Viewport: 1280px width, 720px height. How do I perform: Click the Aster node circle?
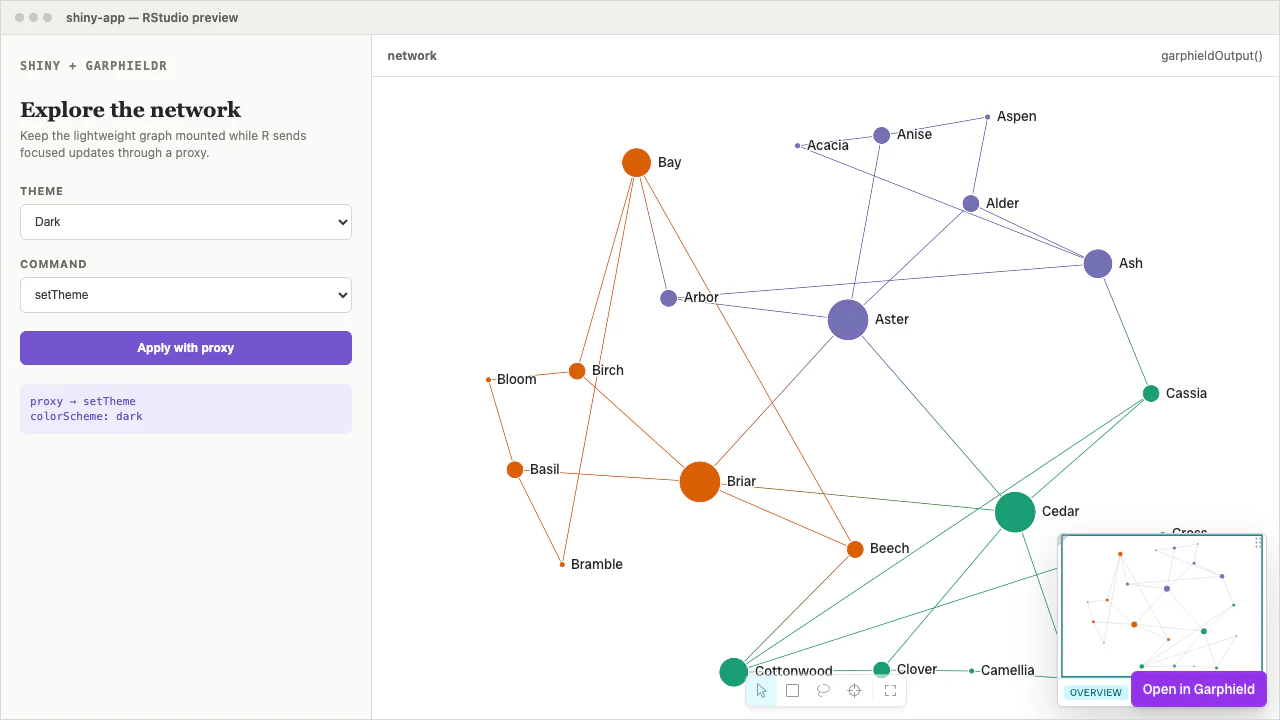(848, 320)
